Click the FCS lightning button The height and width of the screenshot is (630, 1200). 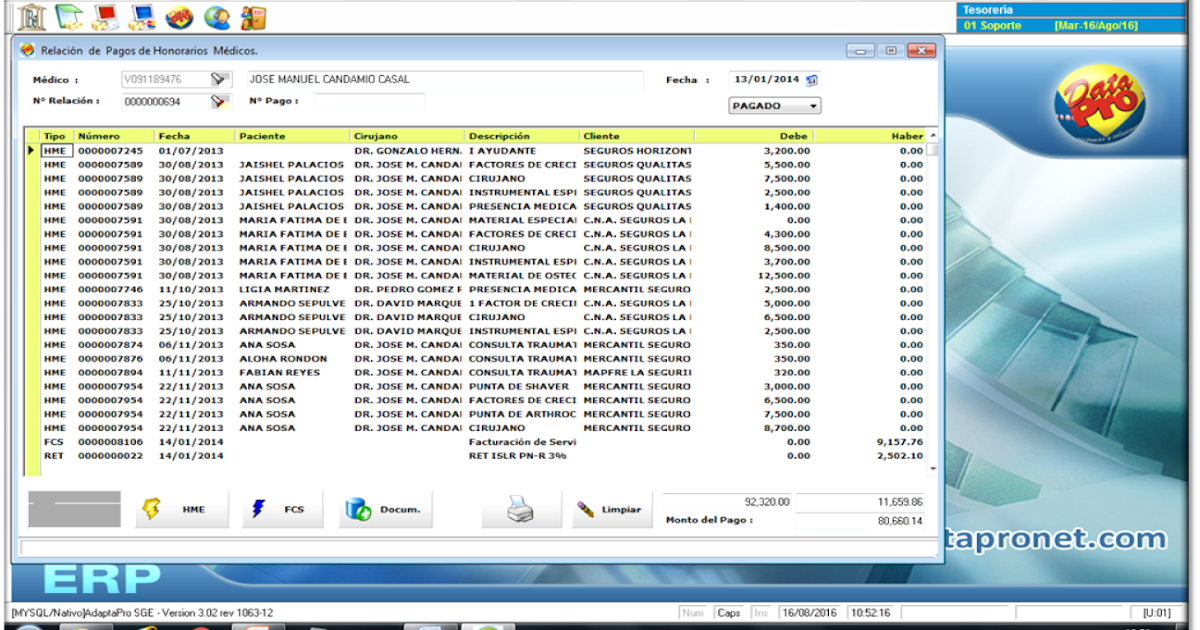click(x=283, y=509)
